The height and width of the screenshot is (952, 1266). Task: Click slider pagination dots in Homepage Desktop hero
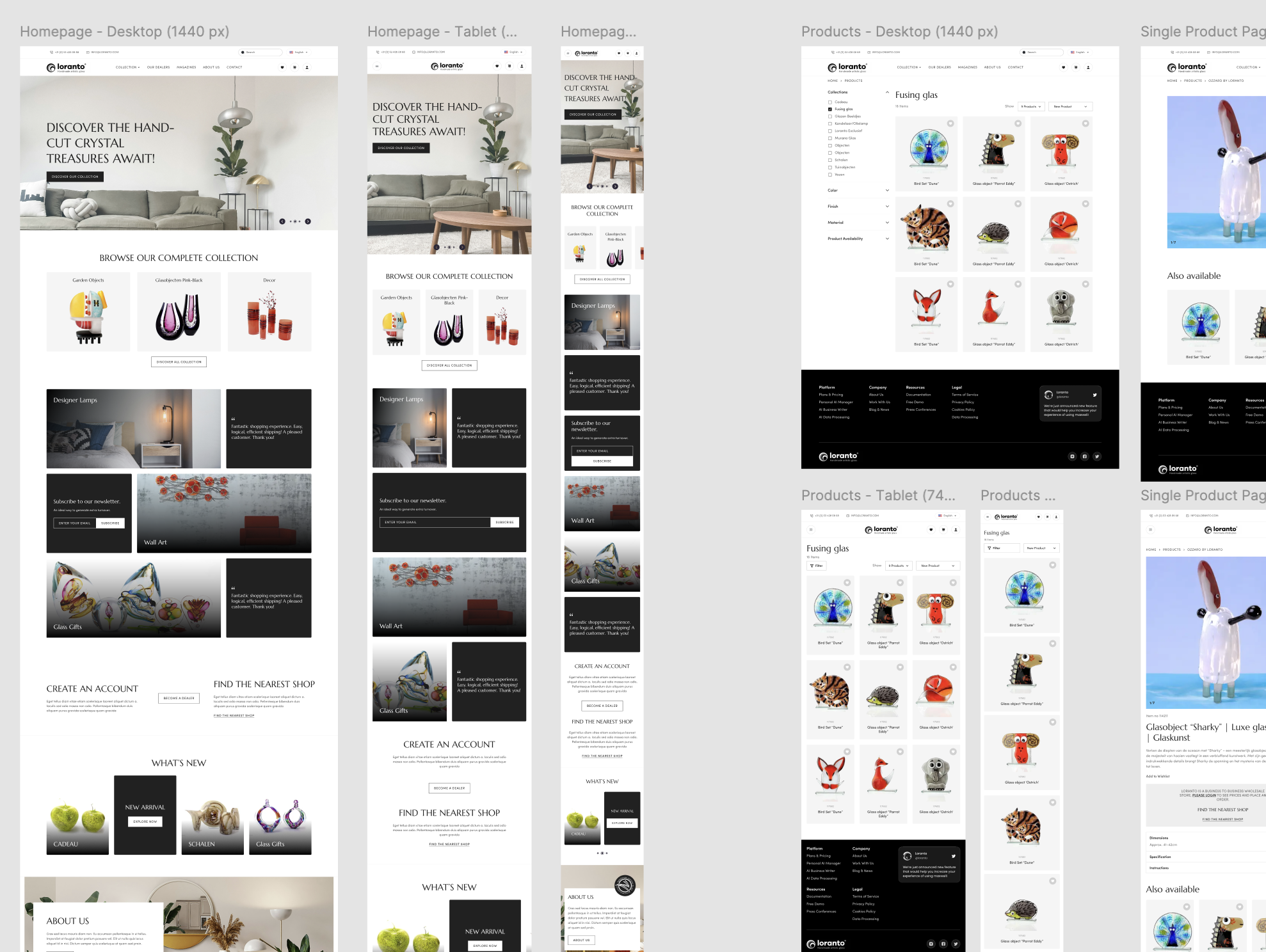[x=295, y=221]
